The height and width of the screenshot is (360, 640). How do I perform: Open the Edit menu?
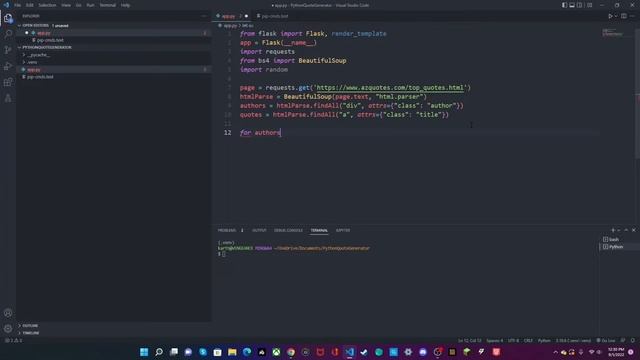(30, 5)
